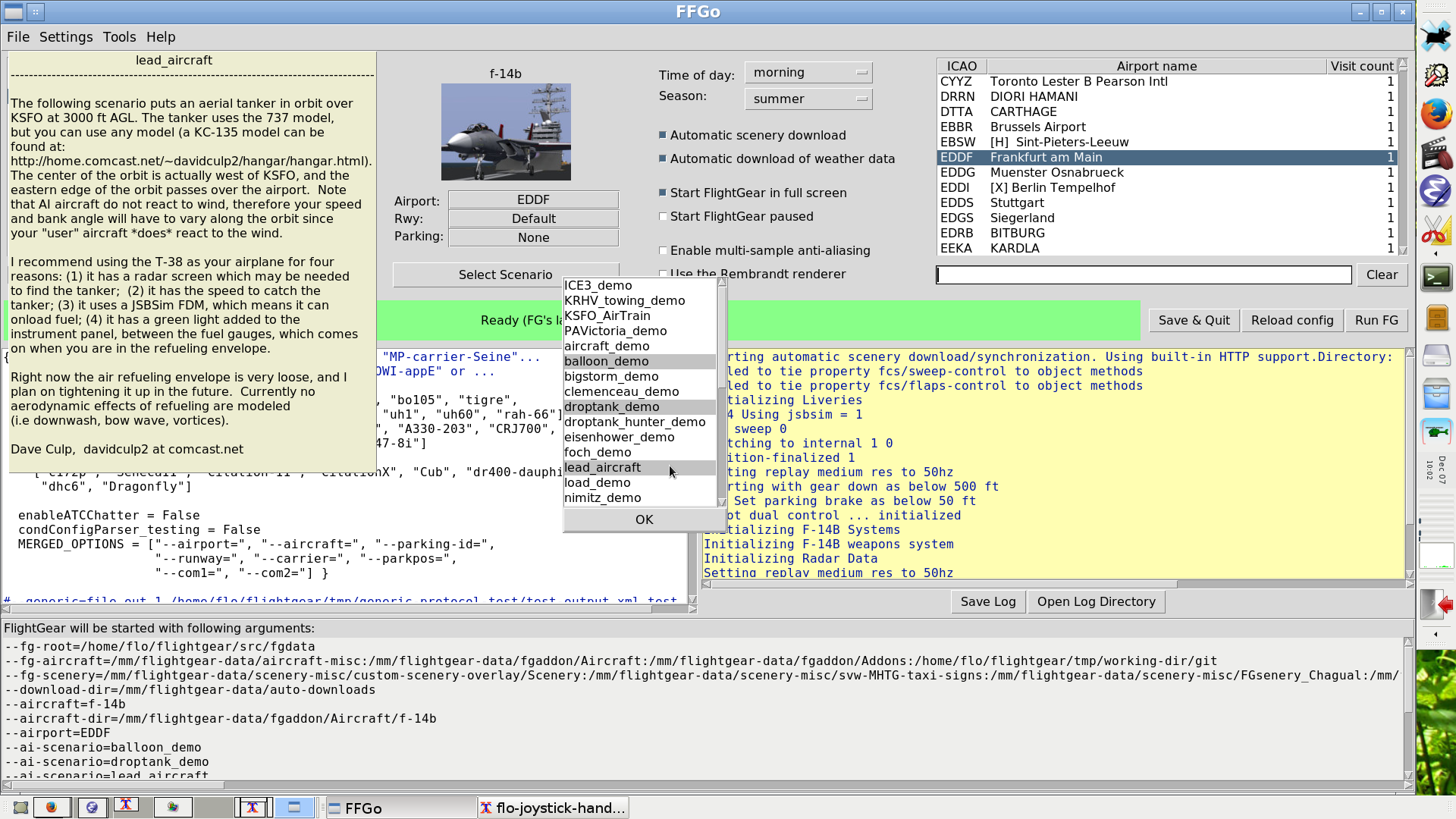Click the log out door icon
The image size is (1456, 819).
(x=1436, y=604)
